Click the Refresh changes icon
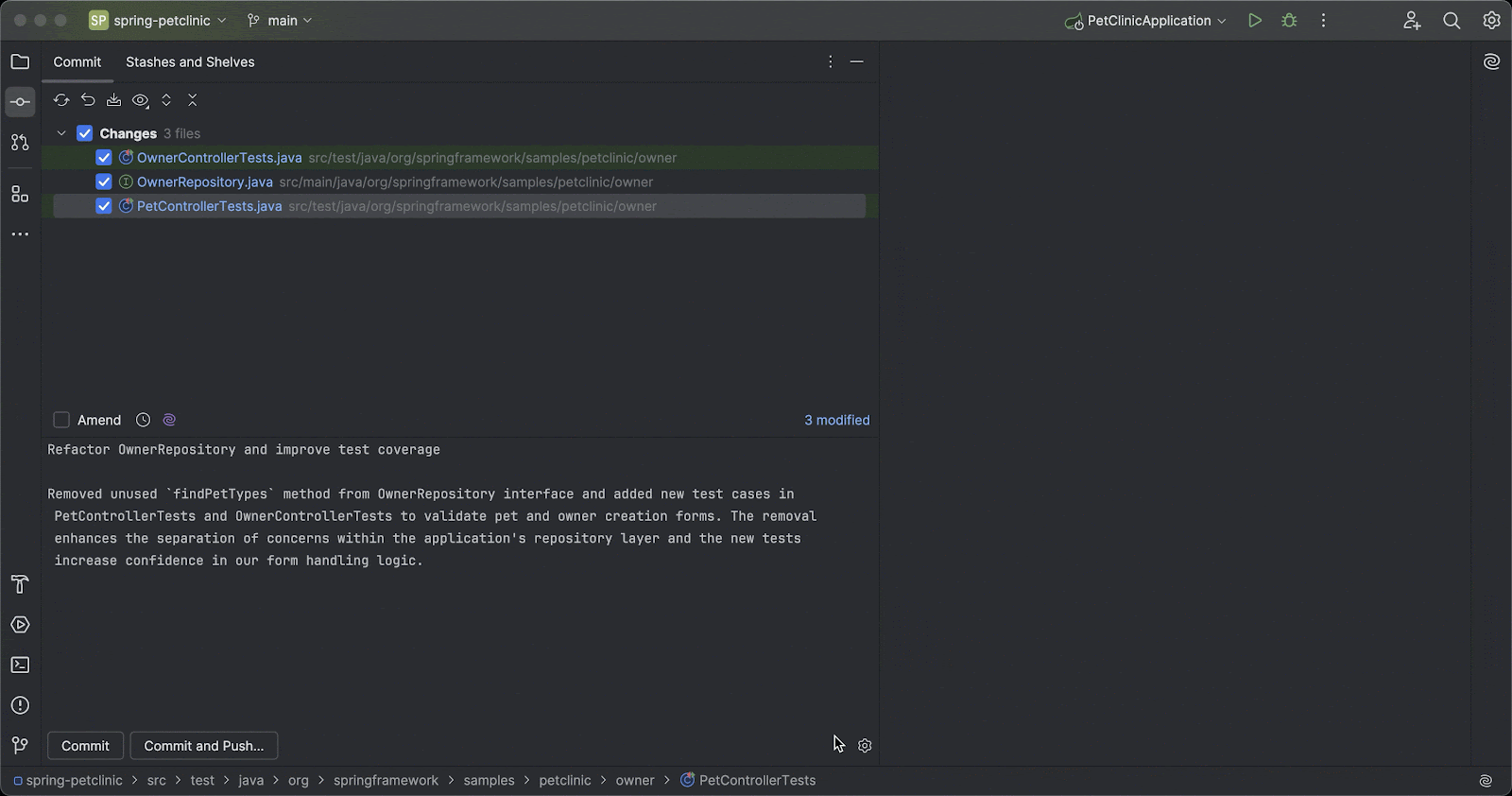 coord(61,100)
